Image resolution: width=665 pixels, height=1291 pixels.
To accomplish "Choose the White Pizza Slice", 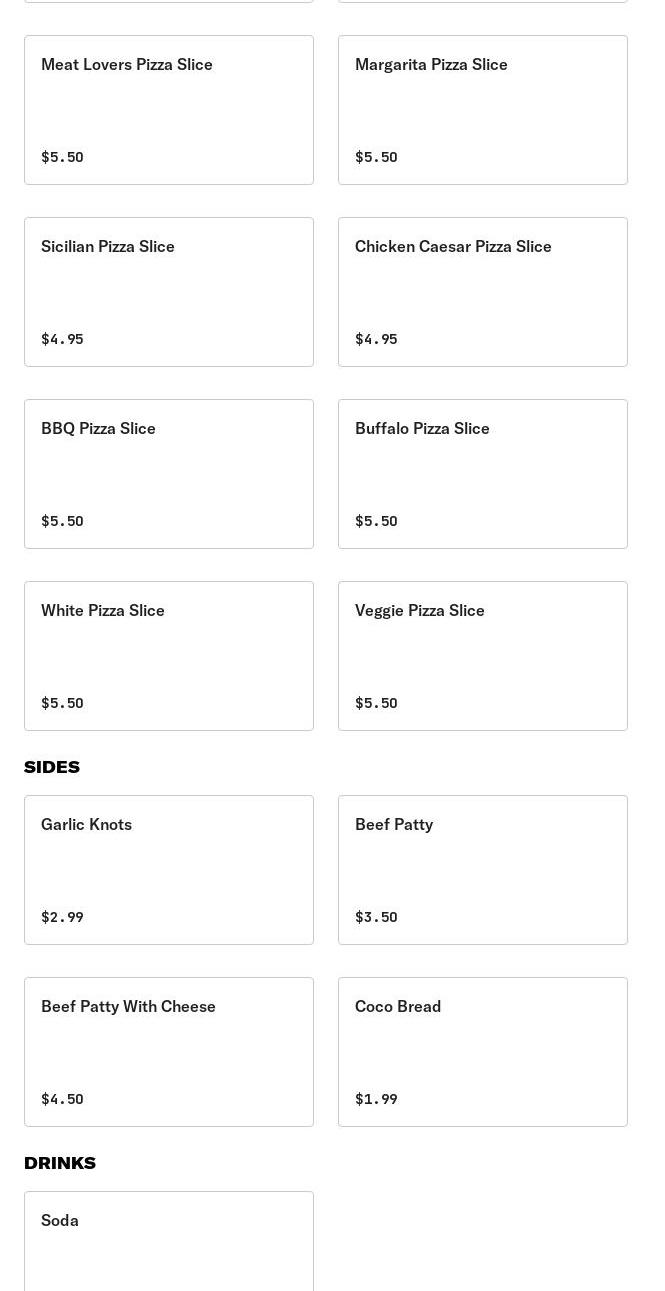I will (x=168, y=656).
